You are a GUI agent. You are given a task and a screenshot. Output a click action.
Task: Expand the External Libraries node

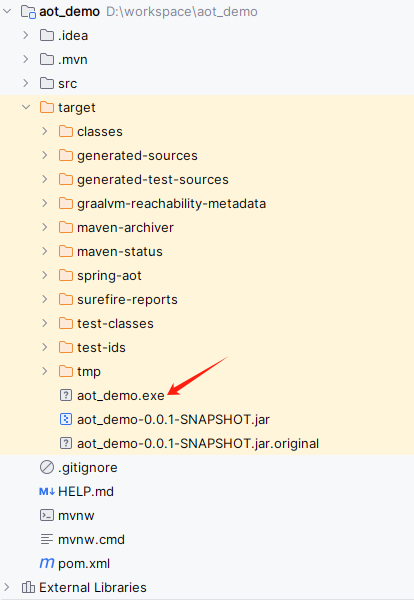7,587
